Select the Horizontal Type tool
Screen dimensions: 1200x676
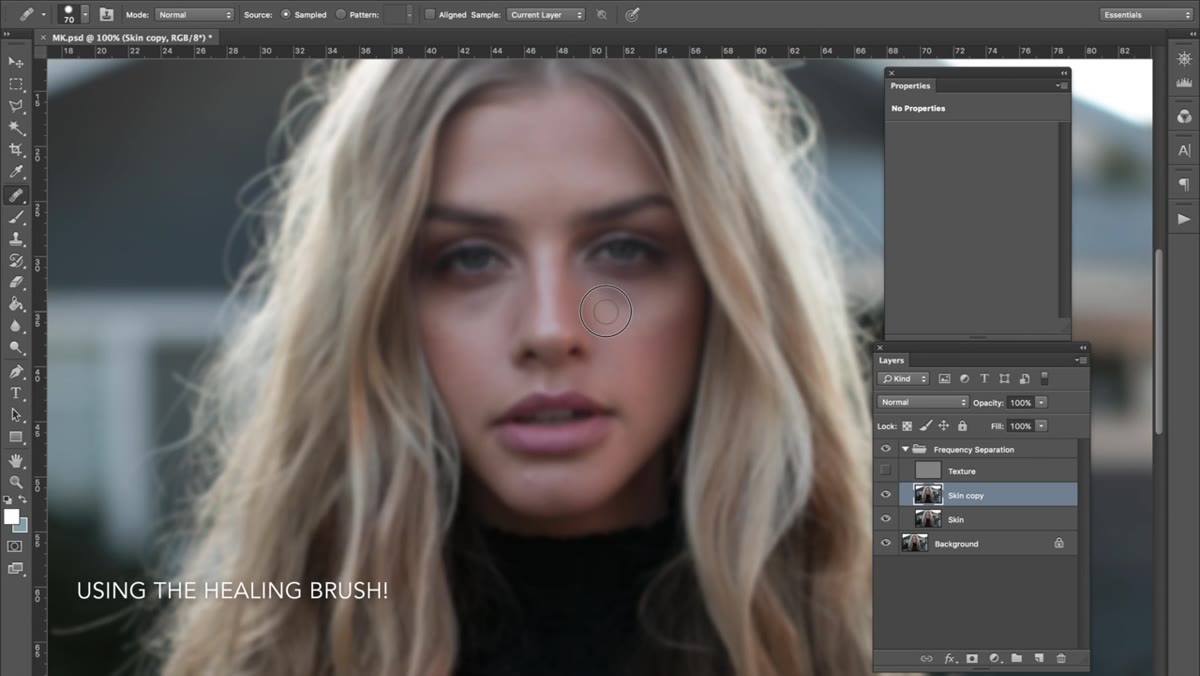pos(16,393)
